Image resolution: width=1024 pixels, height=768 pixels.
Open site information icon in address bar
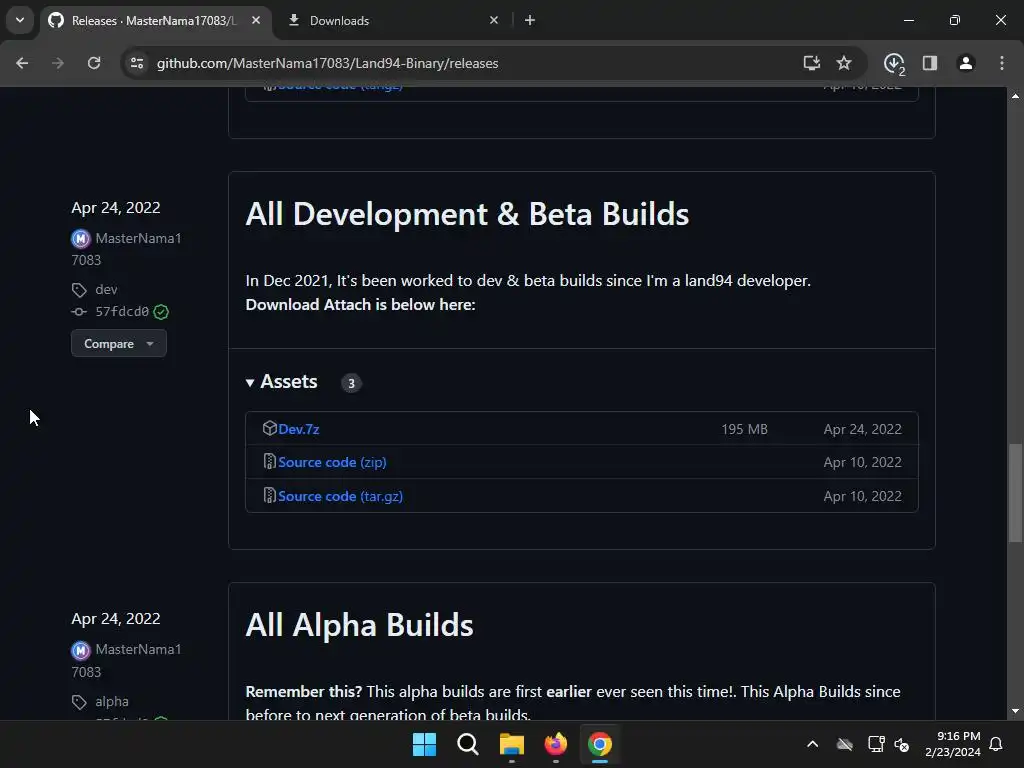[x=137, y=63]
